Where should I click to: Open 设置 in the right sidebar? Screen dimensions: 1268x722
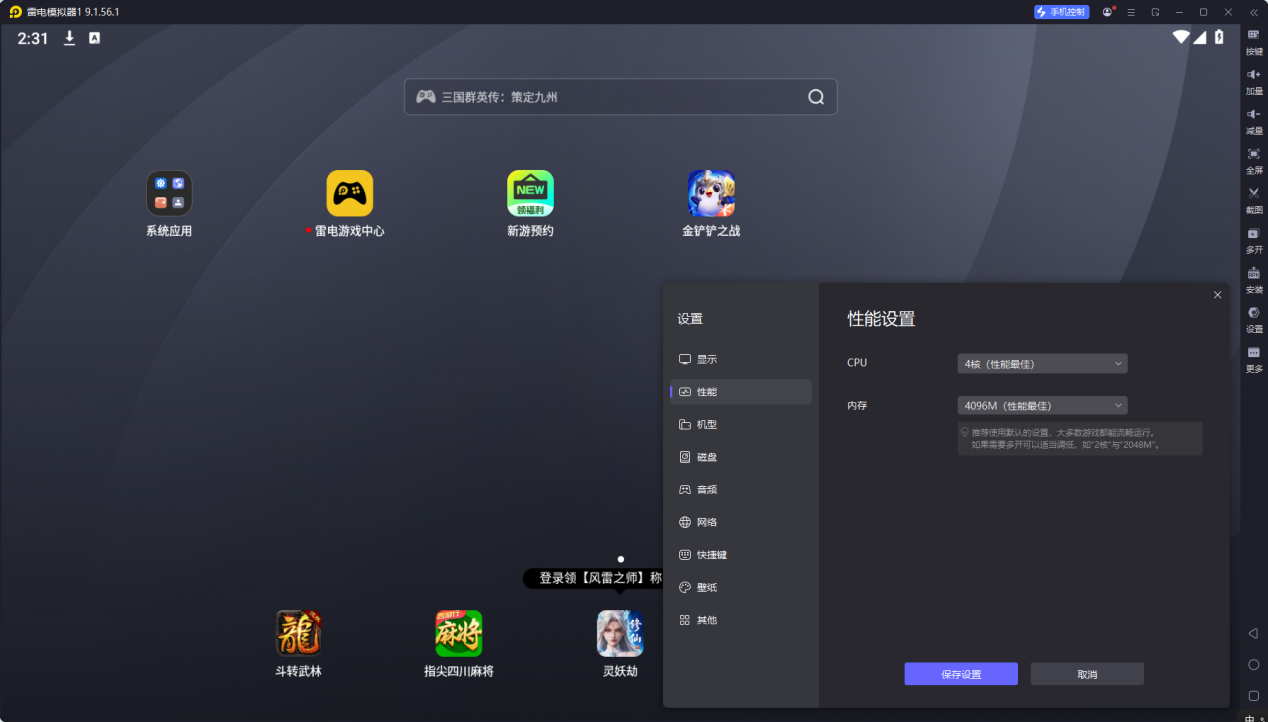pyautogui.click(x=1254, y=319)
